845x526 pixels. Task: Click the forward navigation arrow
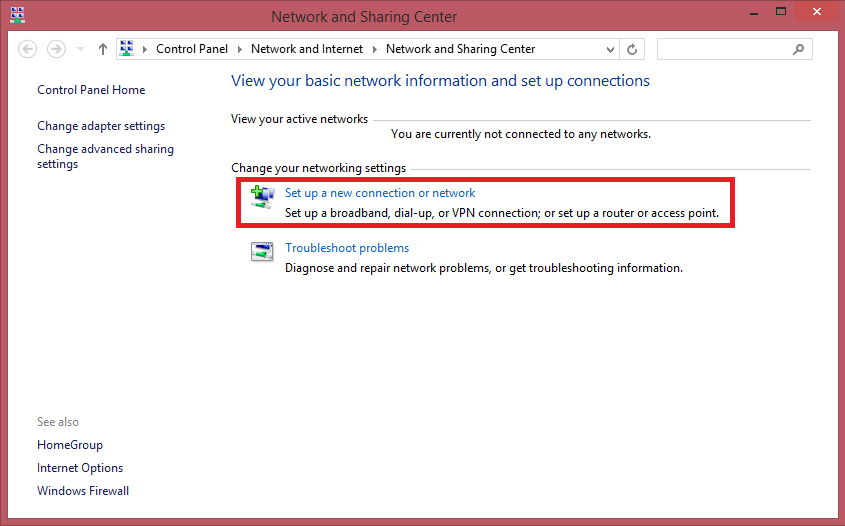click(x=56, y=49)
